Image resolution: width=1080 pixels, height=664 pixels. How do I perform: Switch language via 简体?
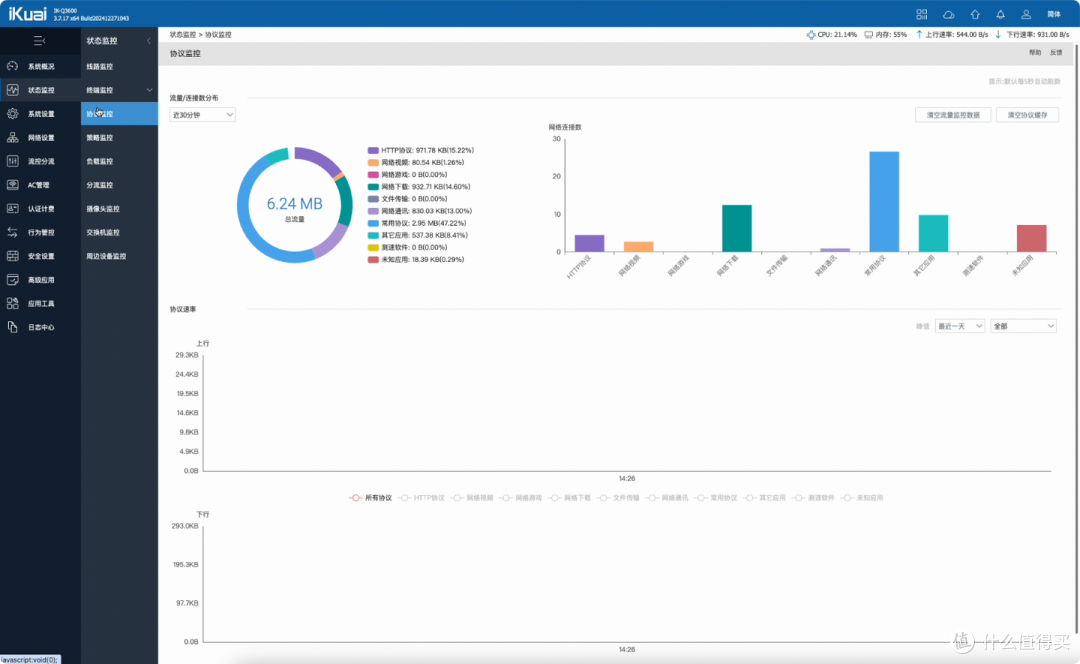point(1054,14)
